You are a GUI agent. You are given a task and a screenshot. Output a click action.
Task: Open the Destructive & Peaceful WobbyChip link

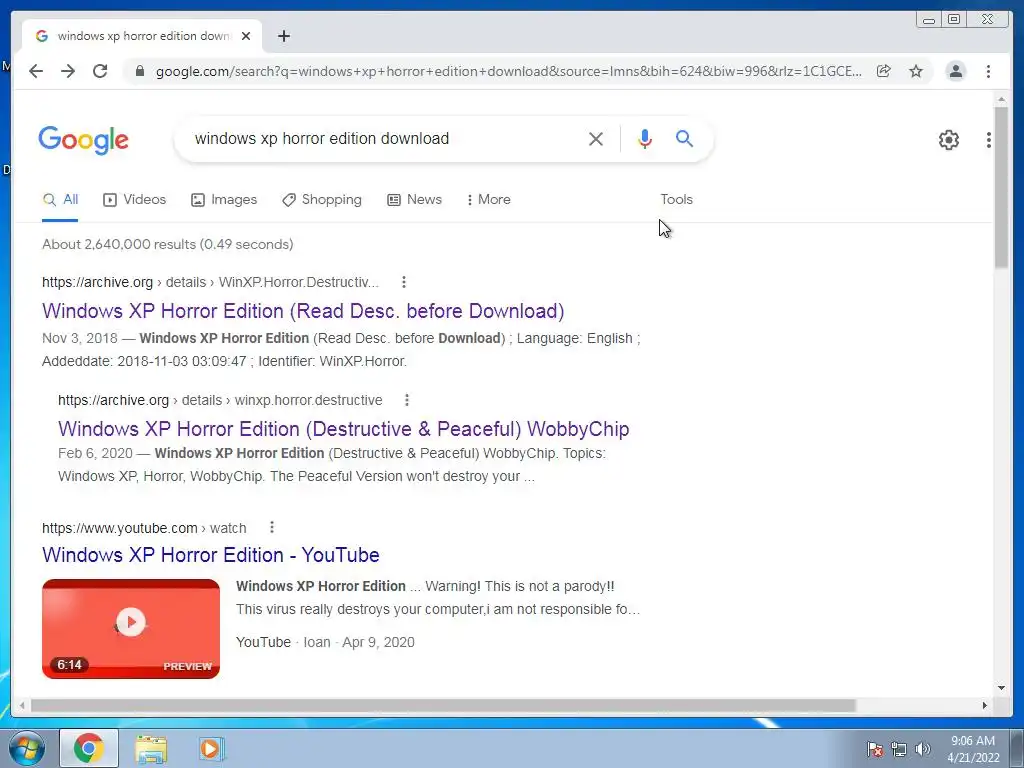point(344,429)
